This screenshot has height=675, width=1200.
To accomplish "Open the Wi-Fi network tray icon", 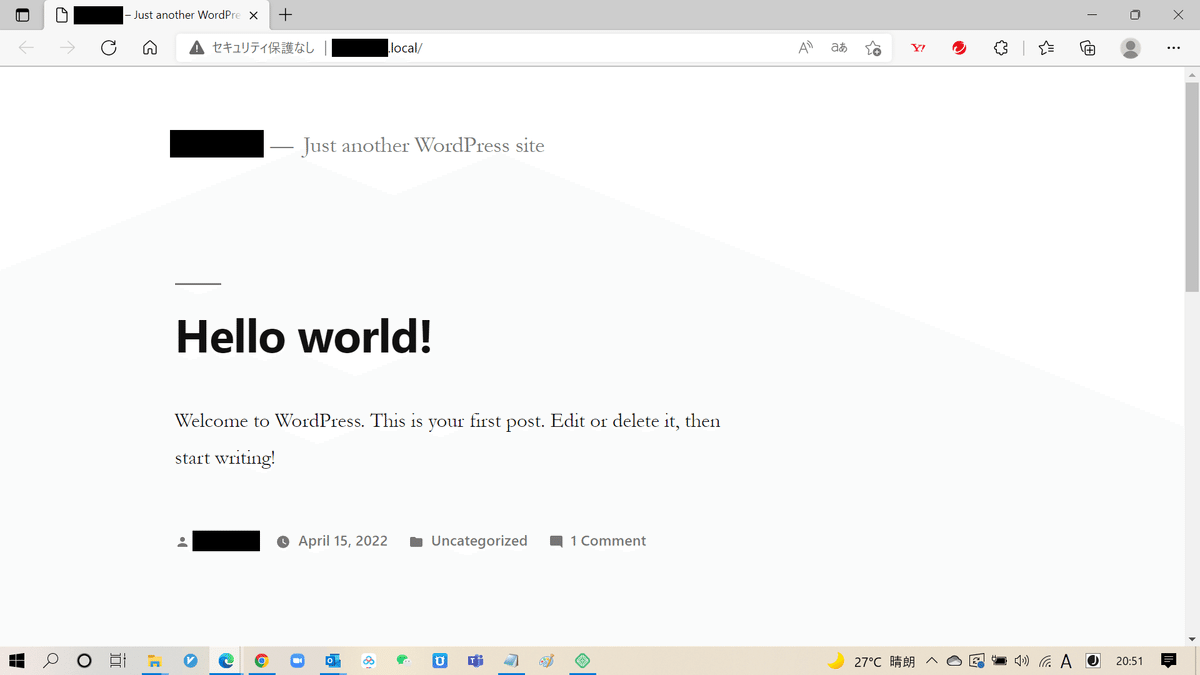I will 1044,661.
